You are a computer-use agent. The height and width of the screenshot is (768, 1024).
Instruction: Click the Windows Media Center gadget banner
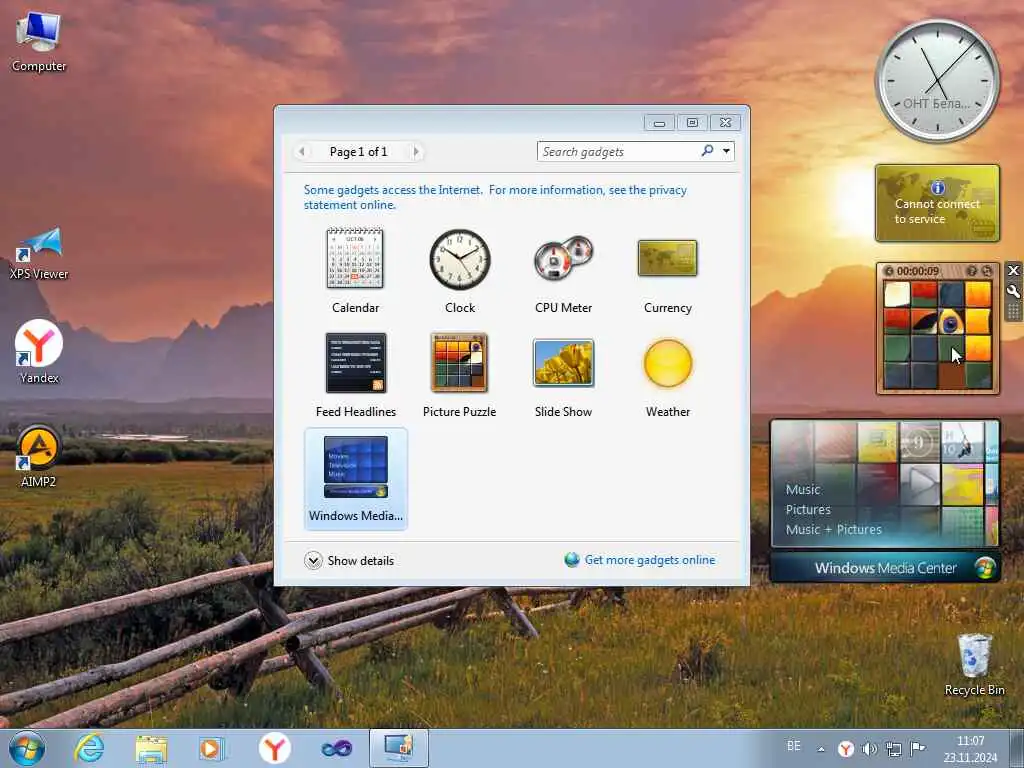tap(885, 568)
